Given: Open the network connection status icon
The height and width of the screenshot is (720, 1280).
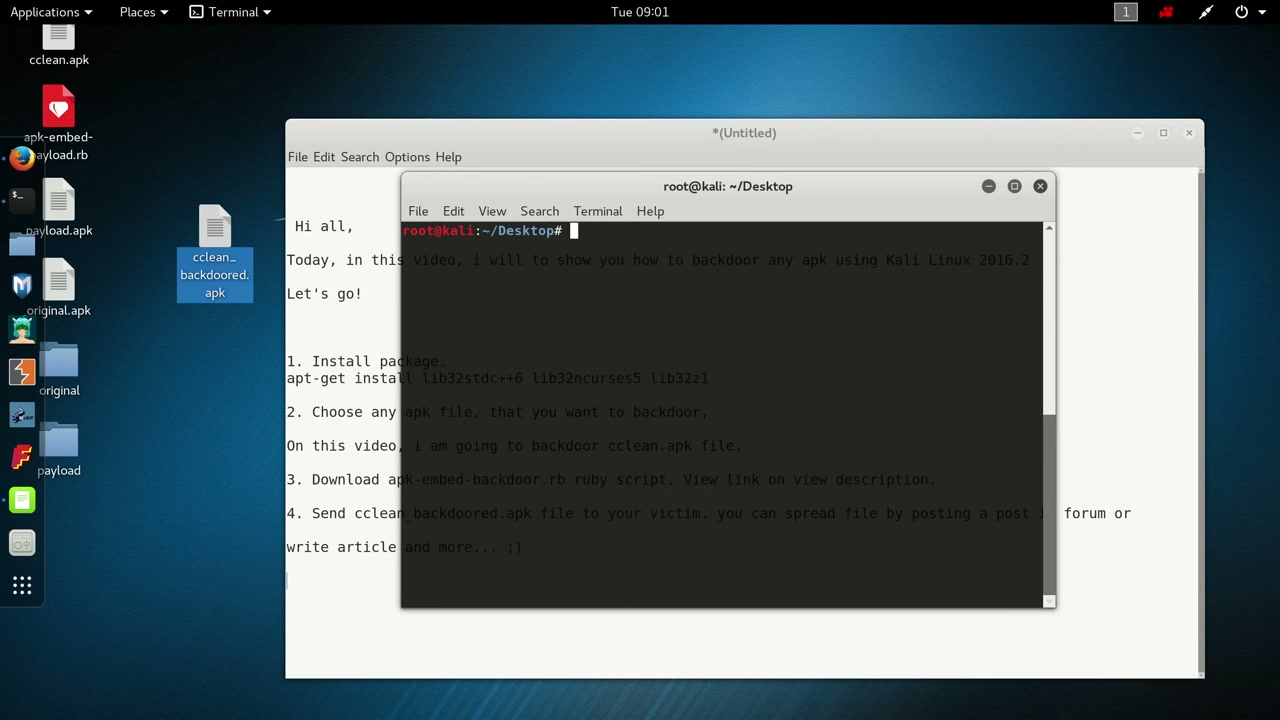Looking at the screenshot, I should [1206, 12].
